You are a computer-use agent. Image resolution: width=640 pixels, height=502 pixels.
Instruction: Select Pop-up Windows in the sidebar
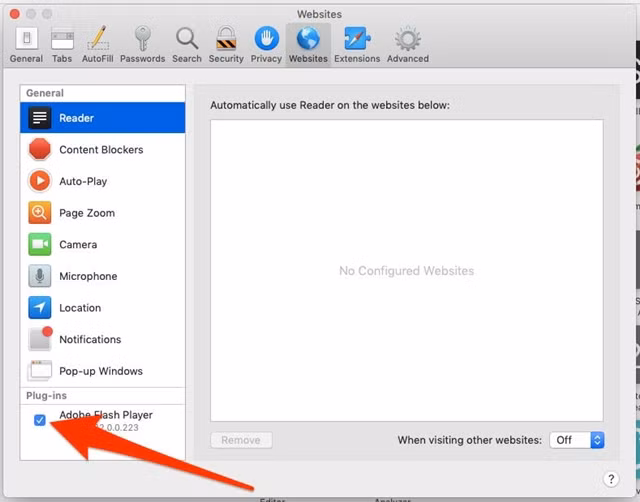100,371
